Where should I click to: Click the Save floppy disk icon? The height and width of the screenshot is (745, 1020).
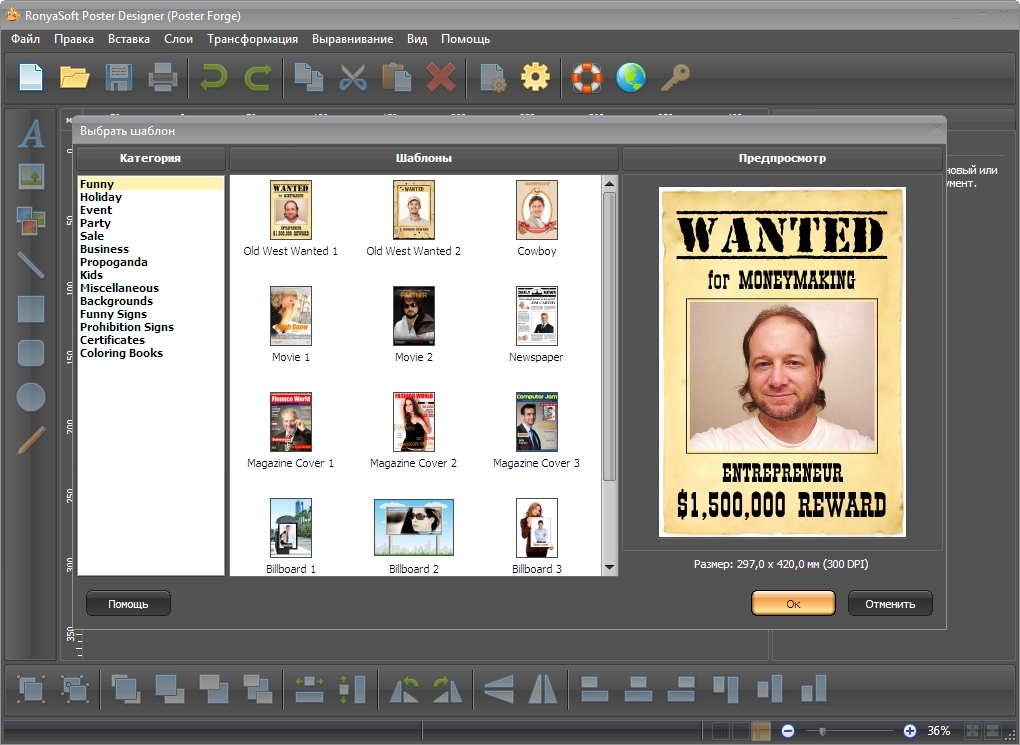pos(119,77)
